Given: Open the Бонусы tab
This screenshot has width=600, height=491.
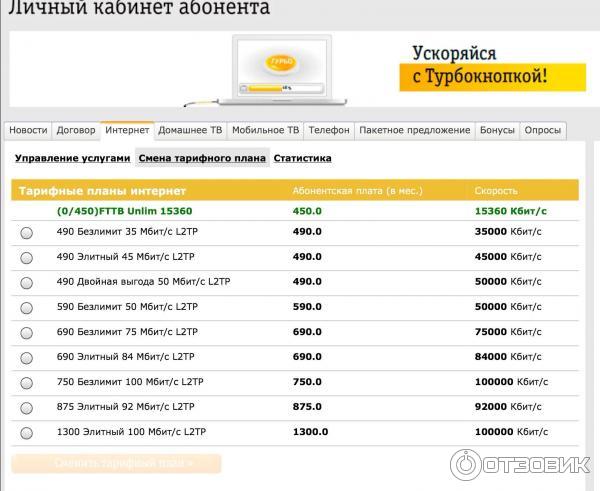Looking at the screenshot, I should point(497,131).
